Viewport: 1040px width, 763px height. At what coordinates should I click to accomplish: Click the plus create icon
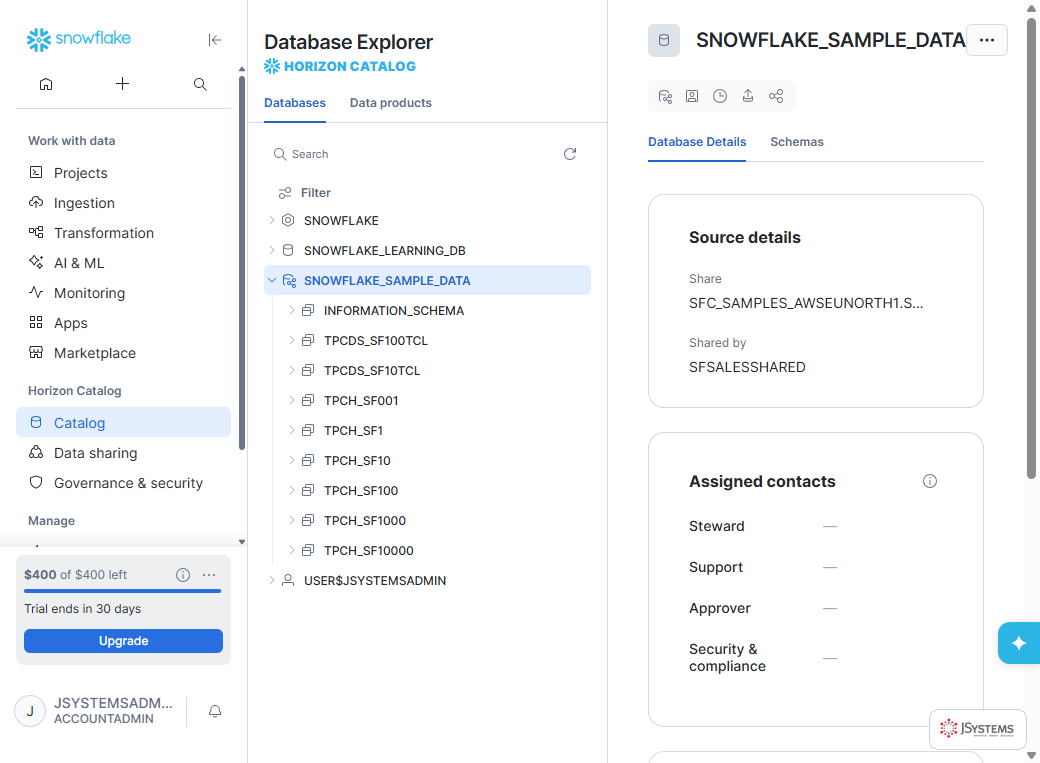122,84
